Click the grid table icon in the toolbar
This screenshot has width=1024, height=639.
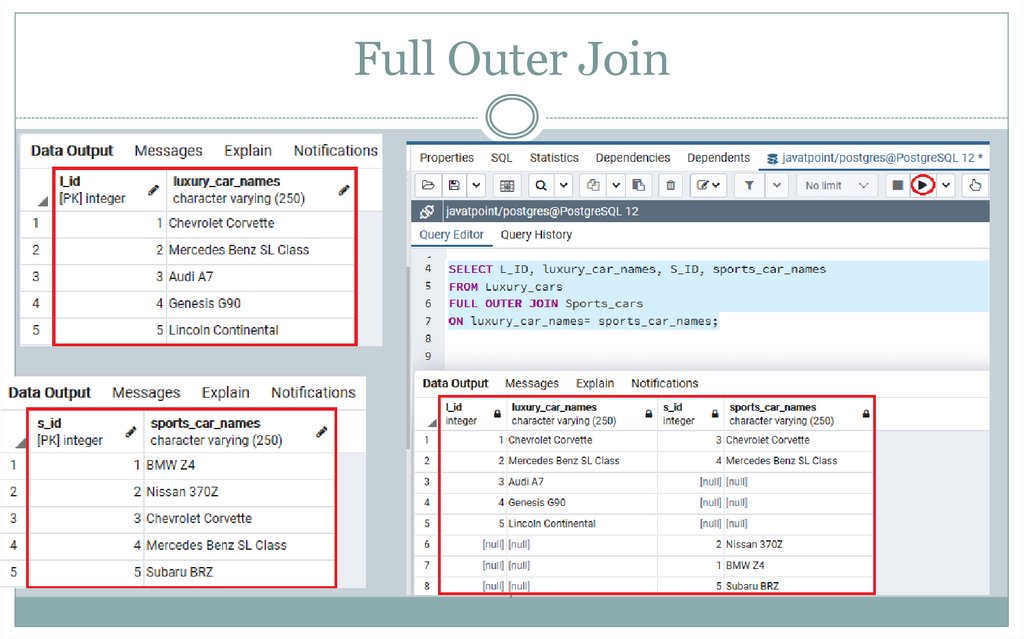(x=507, y=186)
